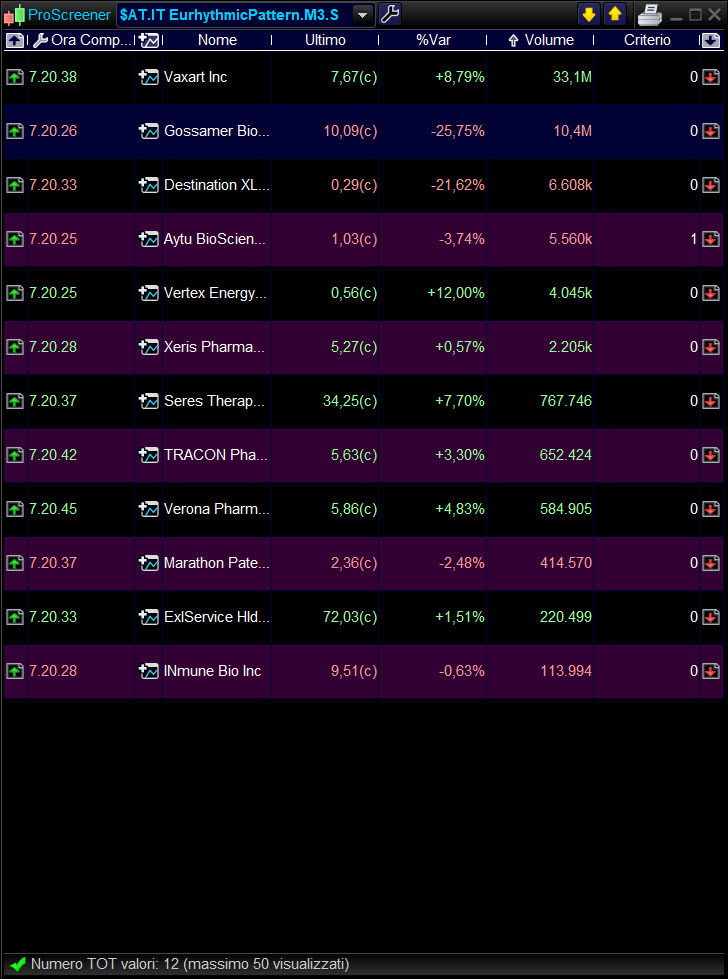
Task: Click the green up arrow header icon
Action: tap(15, 40)
